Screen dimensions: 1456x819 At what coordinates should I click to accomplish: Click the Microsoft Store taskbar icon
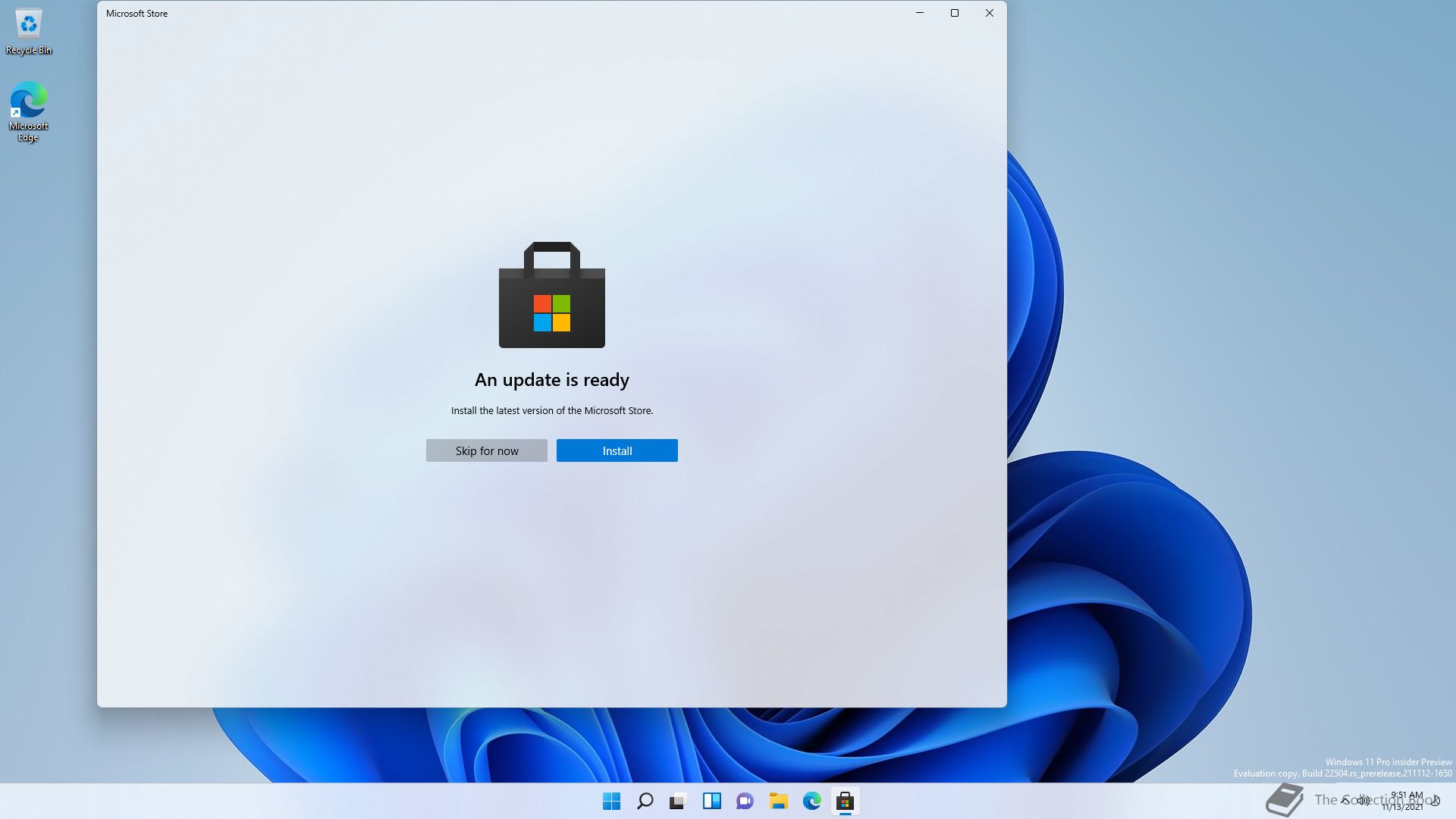point(845,801)
